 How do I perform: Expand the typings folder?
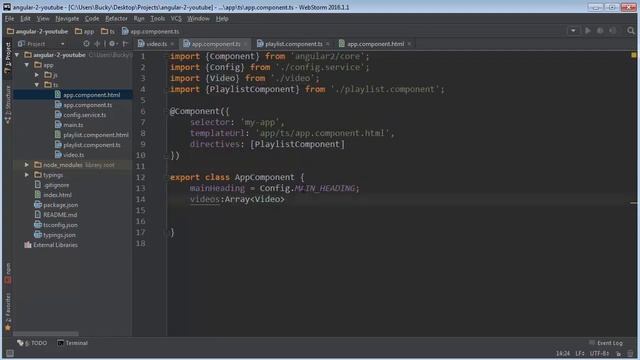point(27,175)
